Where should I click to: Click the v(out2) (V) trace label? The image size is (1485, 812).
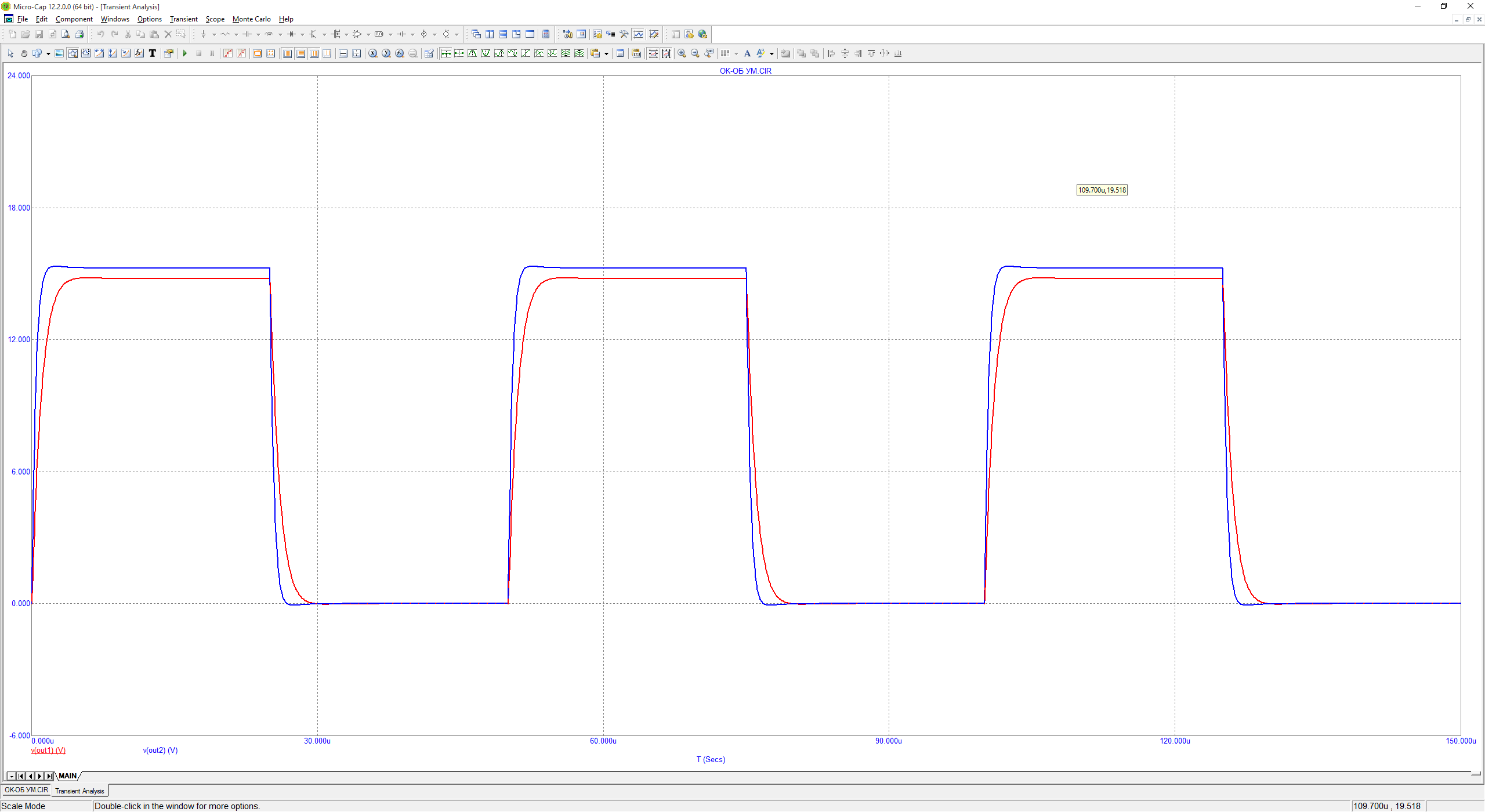point(160,750)
